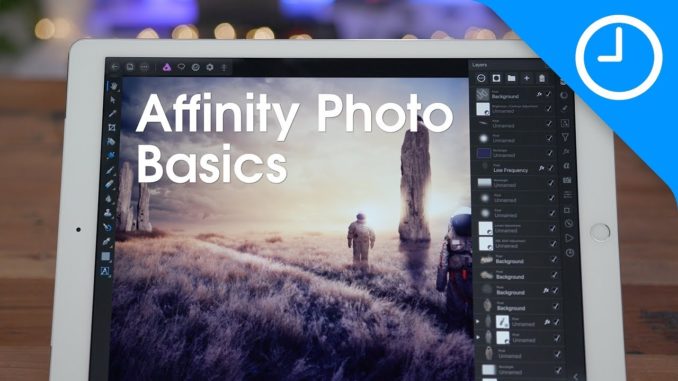
Task: Select the Erase Brush tool
Action: (x=109, y=184)
